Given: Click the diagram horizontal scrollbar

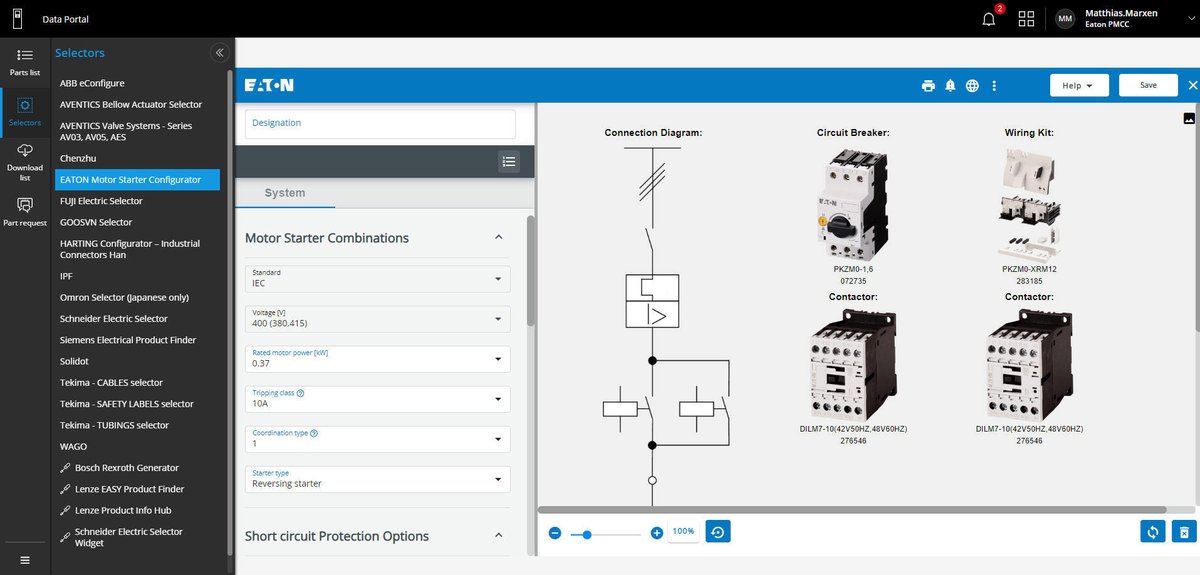Looking at the screenshot, I should tap(853, 509).
